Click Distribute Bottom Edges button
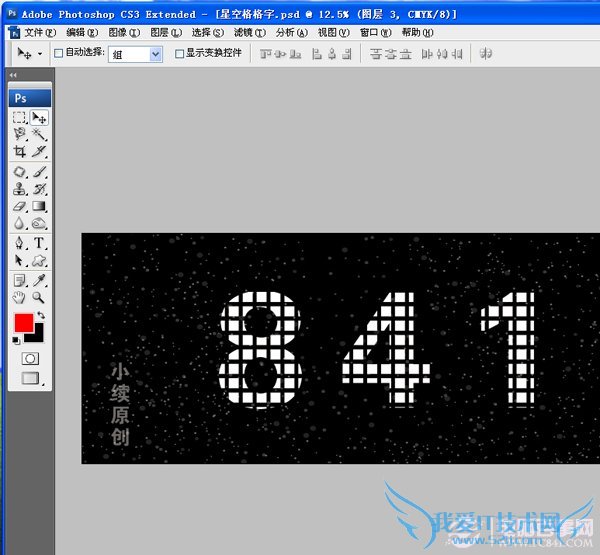 [x=406, y=54]
